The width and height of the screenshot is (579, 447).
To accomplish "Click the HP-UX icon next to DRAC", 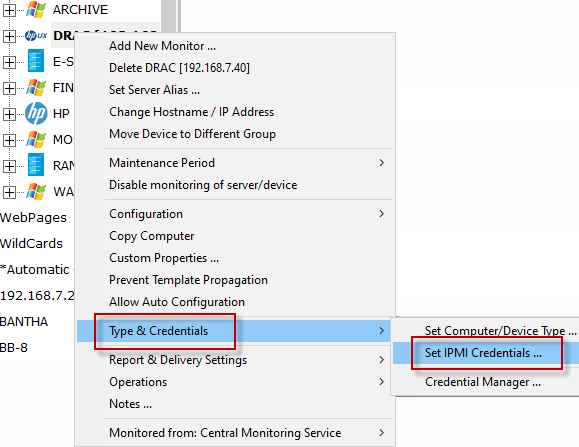I will (36, 36).
